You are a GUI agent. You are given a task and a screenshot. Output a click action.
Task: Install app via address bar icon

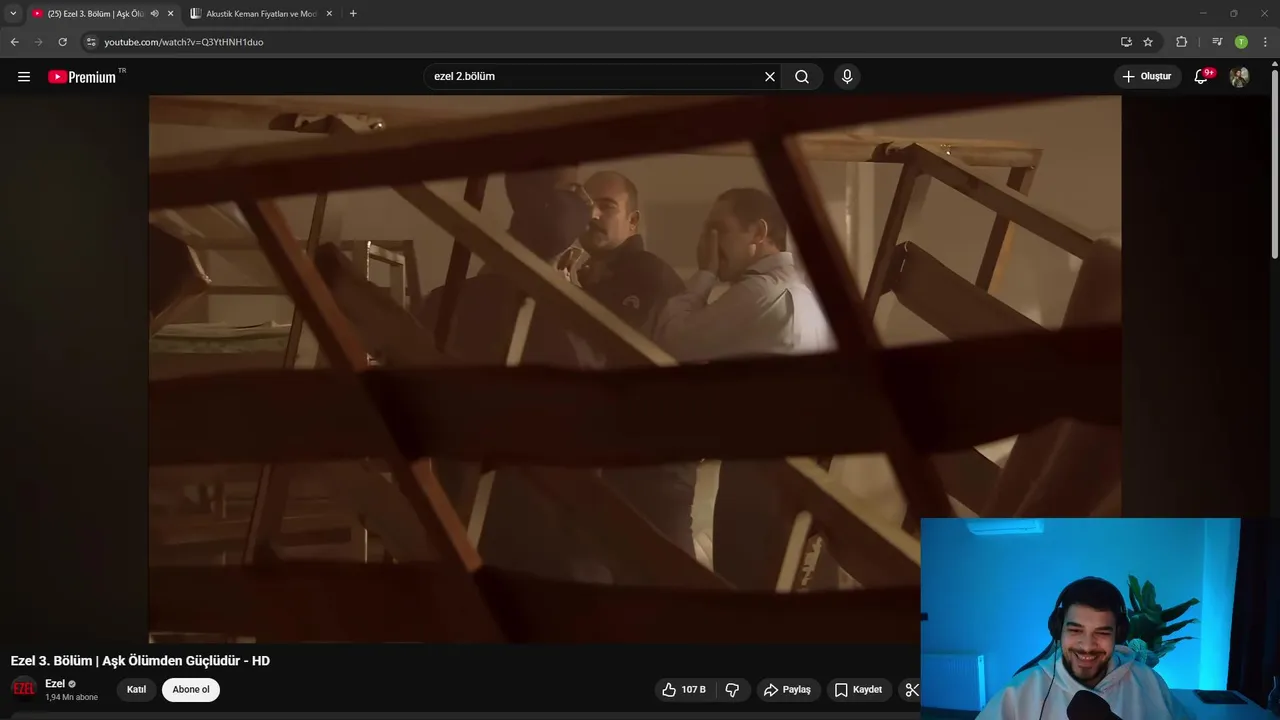click(x=1126, y=42)
